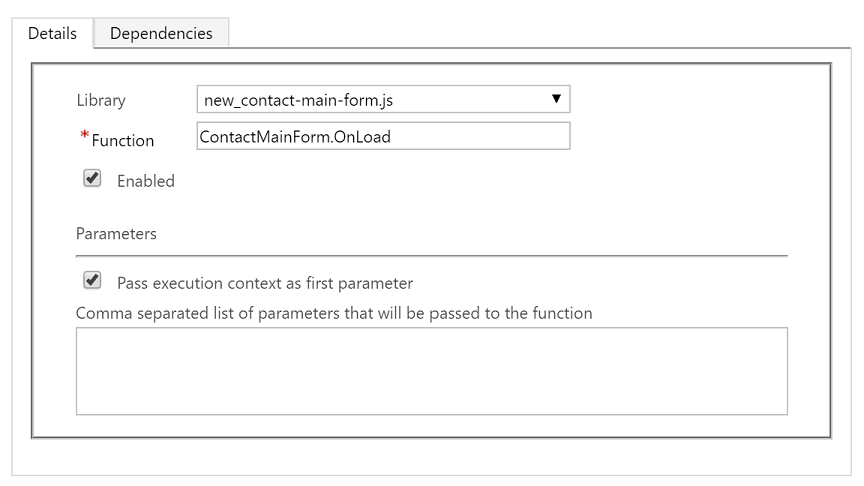Click the comma separated list description
The width and height of the screenshot is (864, 486).
pyautogui.click(x=334, y=313)
